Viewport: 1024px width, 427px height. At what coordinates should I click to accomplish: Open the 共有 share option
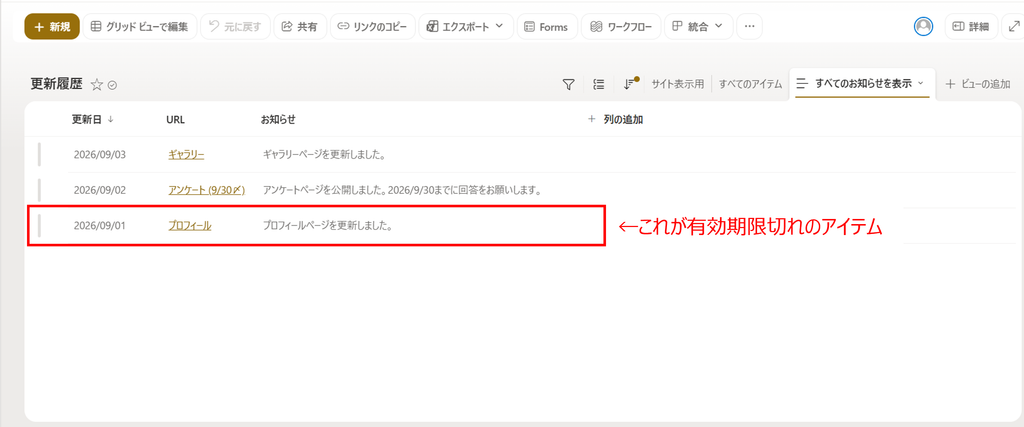(300, 27)
